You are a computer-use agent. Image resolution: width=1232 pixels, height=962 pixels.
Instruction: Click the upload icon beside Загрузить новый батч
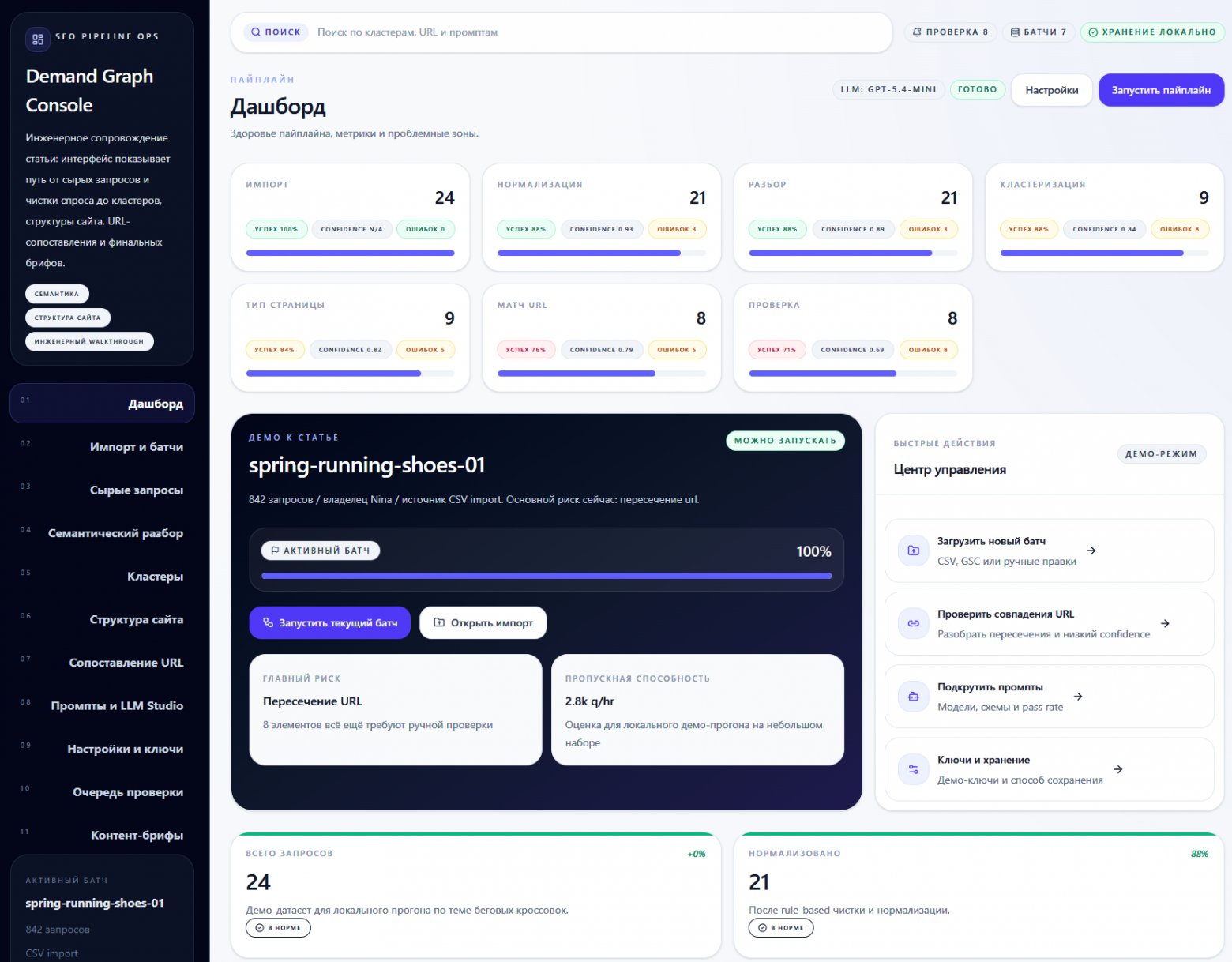pyautogui.click(x=914, y=551)
